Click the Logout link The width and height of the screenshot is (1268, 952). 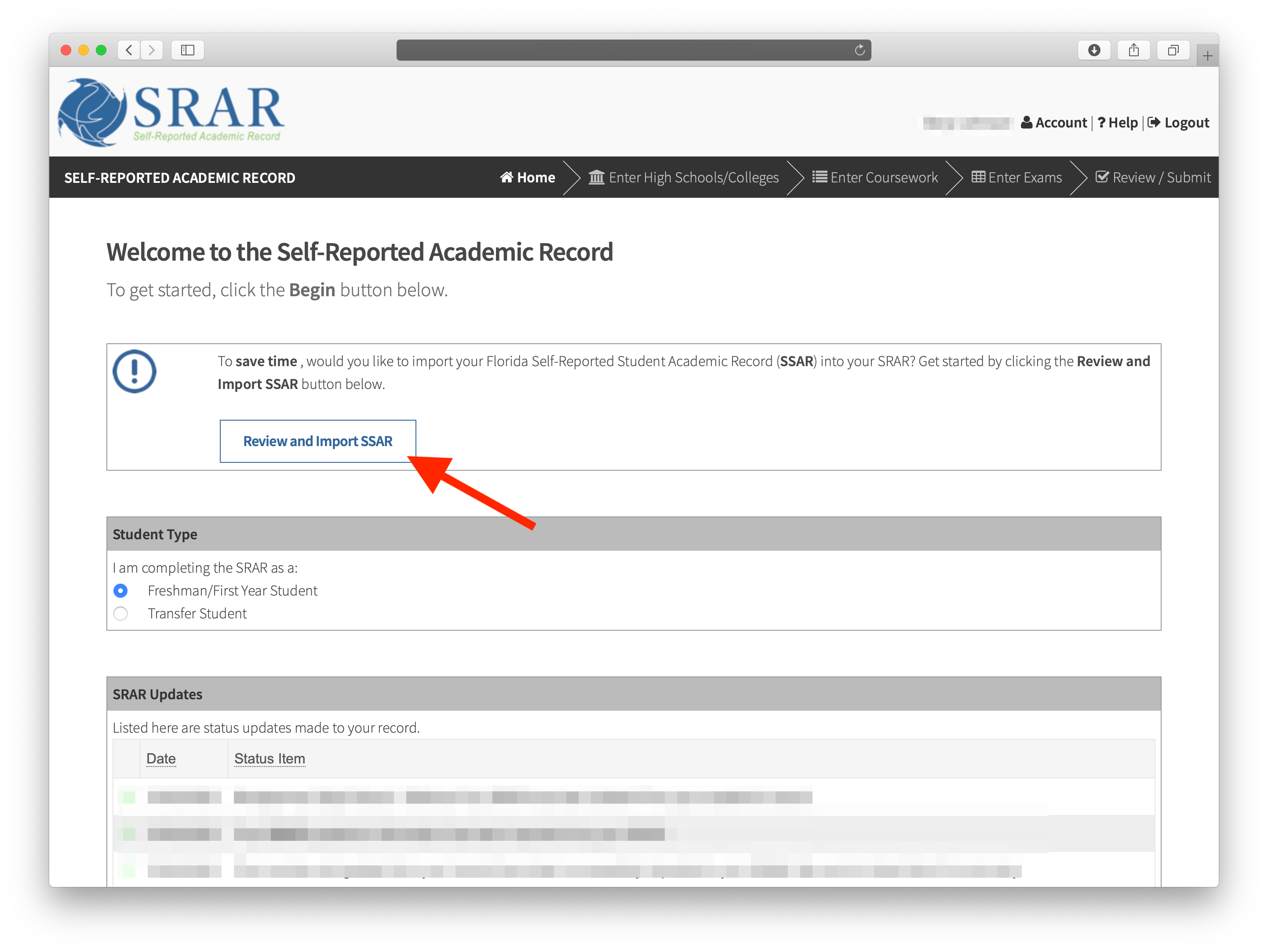tap(1187, 122)
